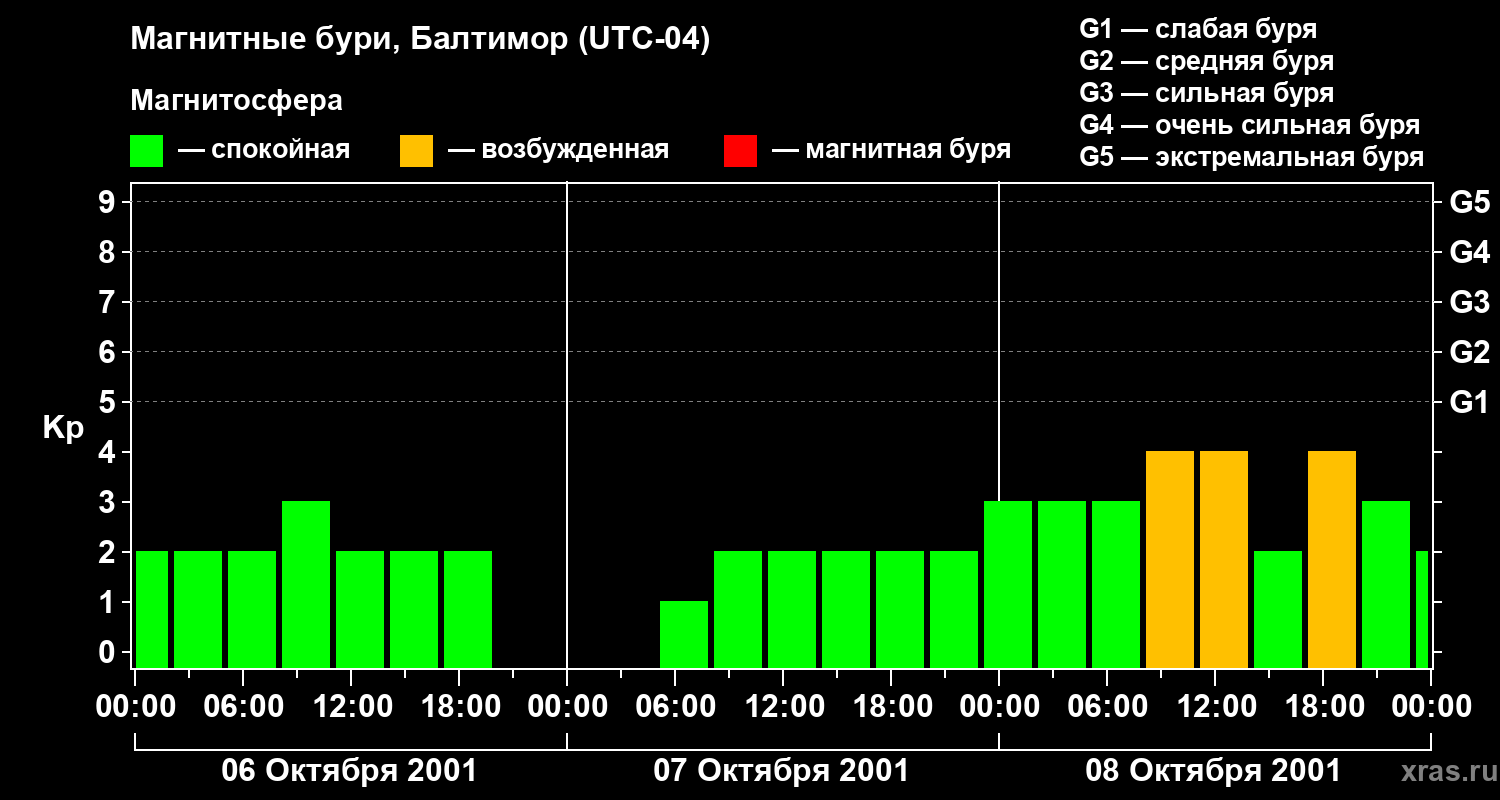Click the '07 Октября 2001' date label

click(781, 771)
